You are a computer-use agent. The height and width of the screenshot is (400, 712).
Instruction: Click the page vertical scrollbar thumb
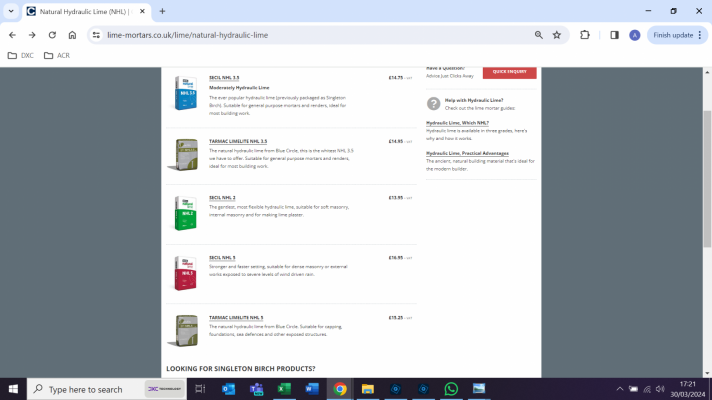[x=707, y=179]
